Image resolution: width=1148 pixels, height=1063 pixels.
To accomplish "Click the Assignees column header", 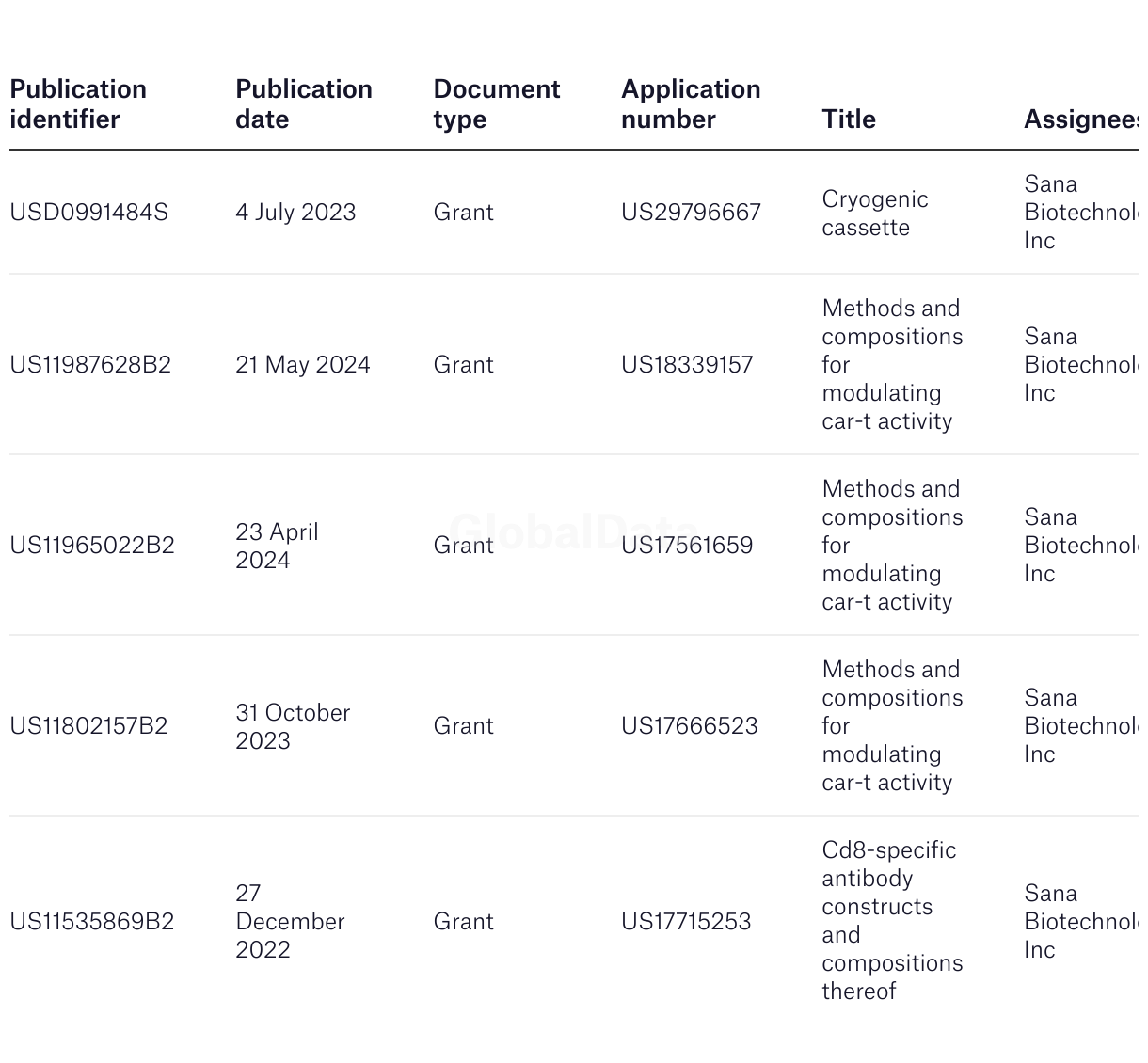I will tap(1080, 119).
